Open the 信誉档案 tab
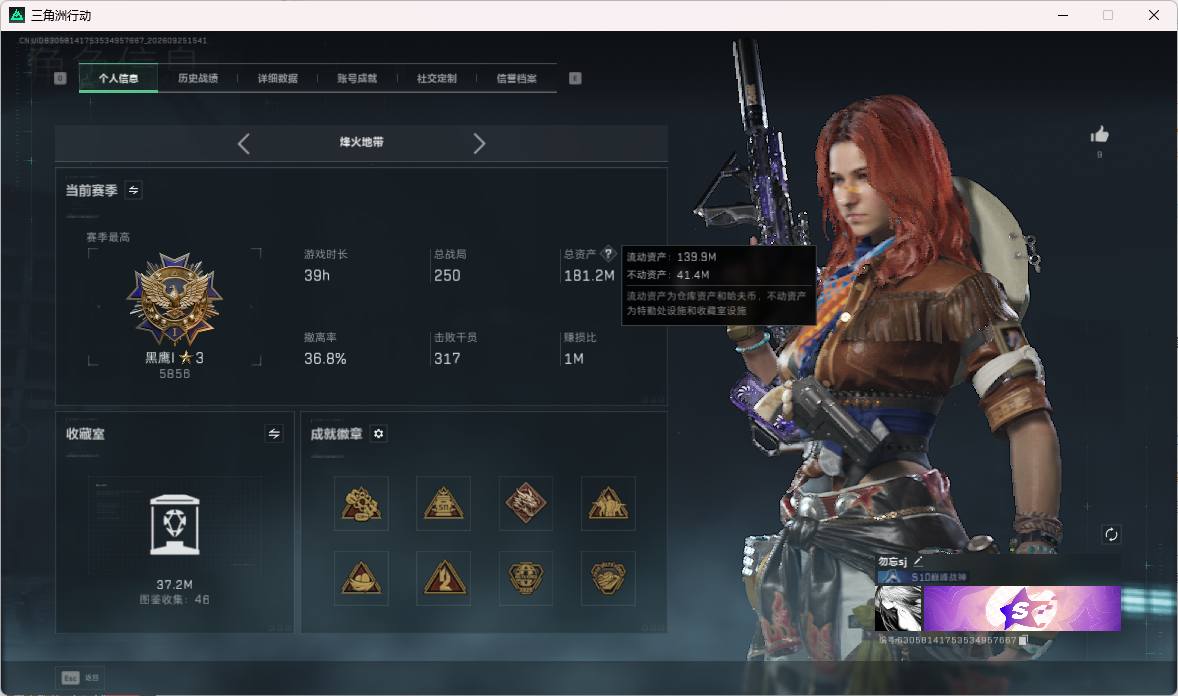This screenshot has height=696, width=1178. click(x=516, y=78)
